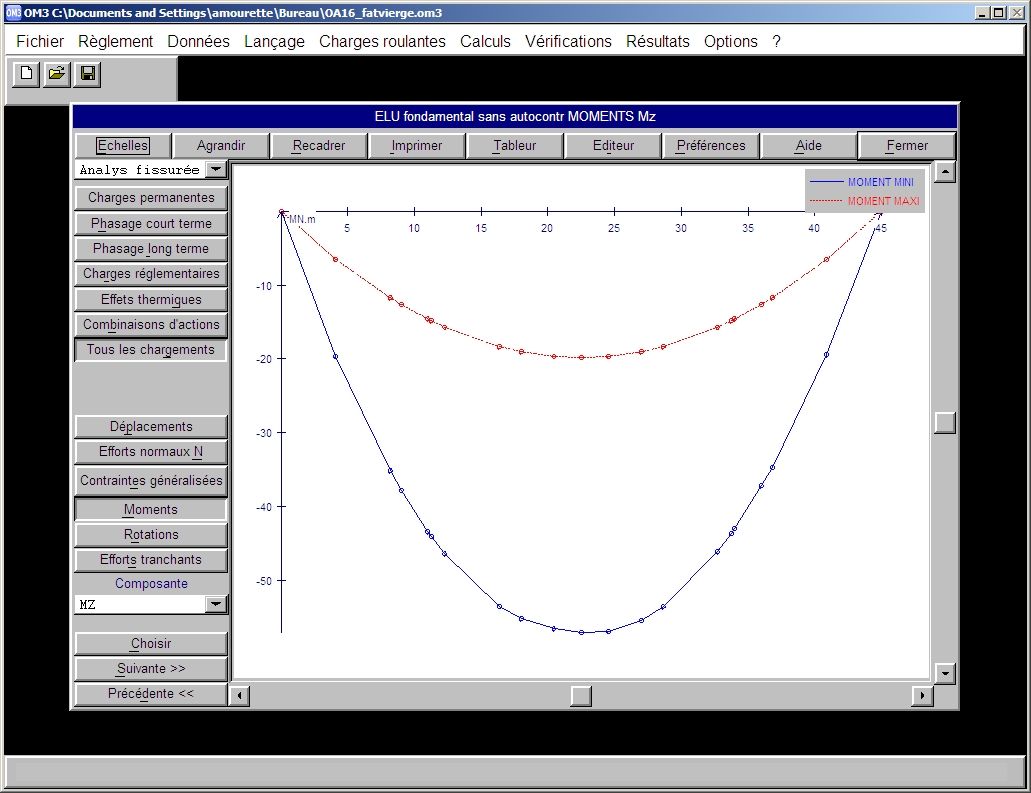The width and height of the screenshot is (1031, 793).
Task: Click the New file icon
Action: 26,74
